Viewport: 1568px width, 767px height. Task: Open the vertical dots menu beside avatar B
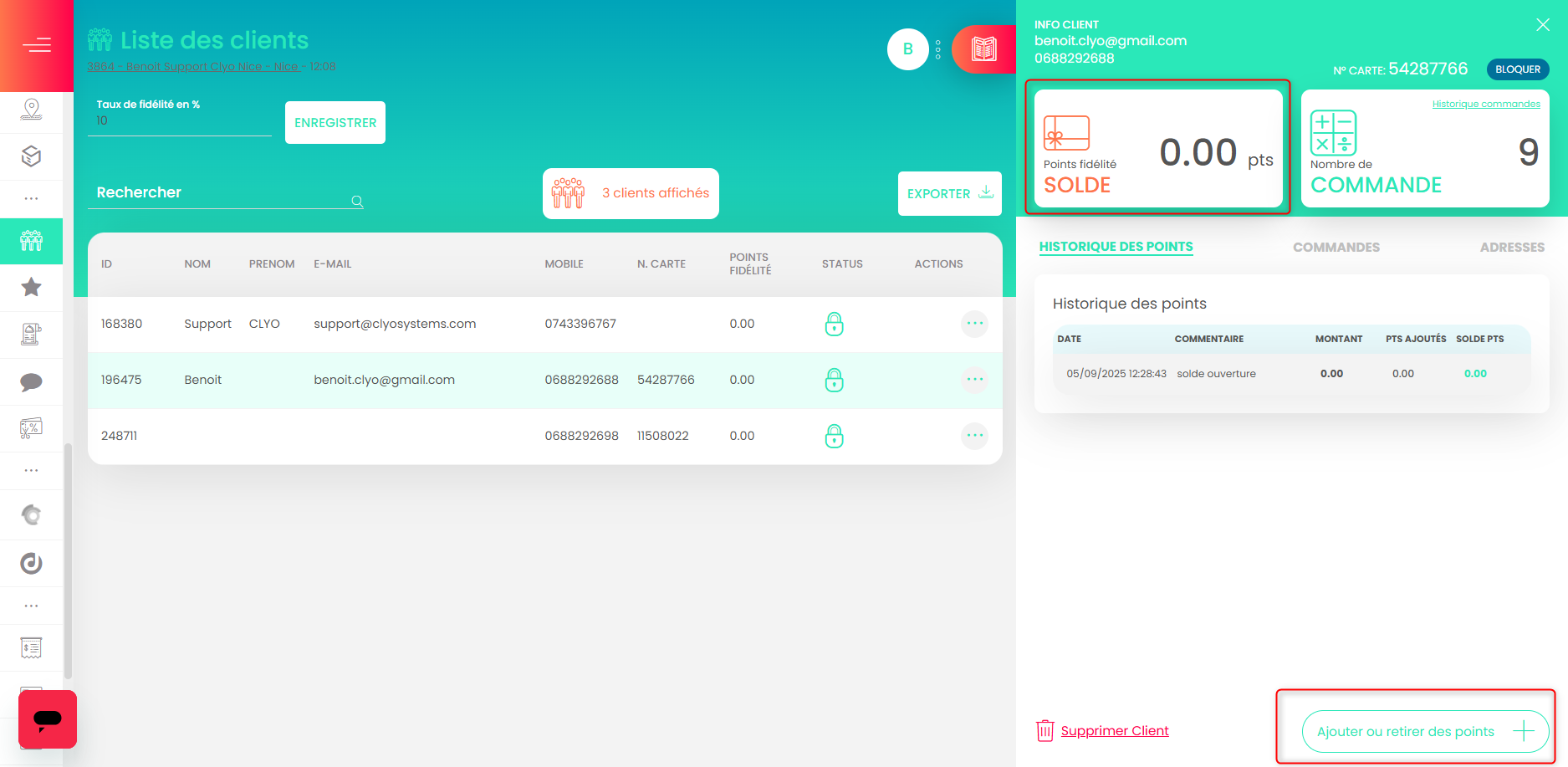[x=938, y=50]
